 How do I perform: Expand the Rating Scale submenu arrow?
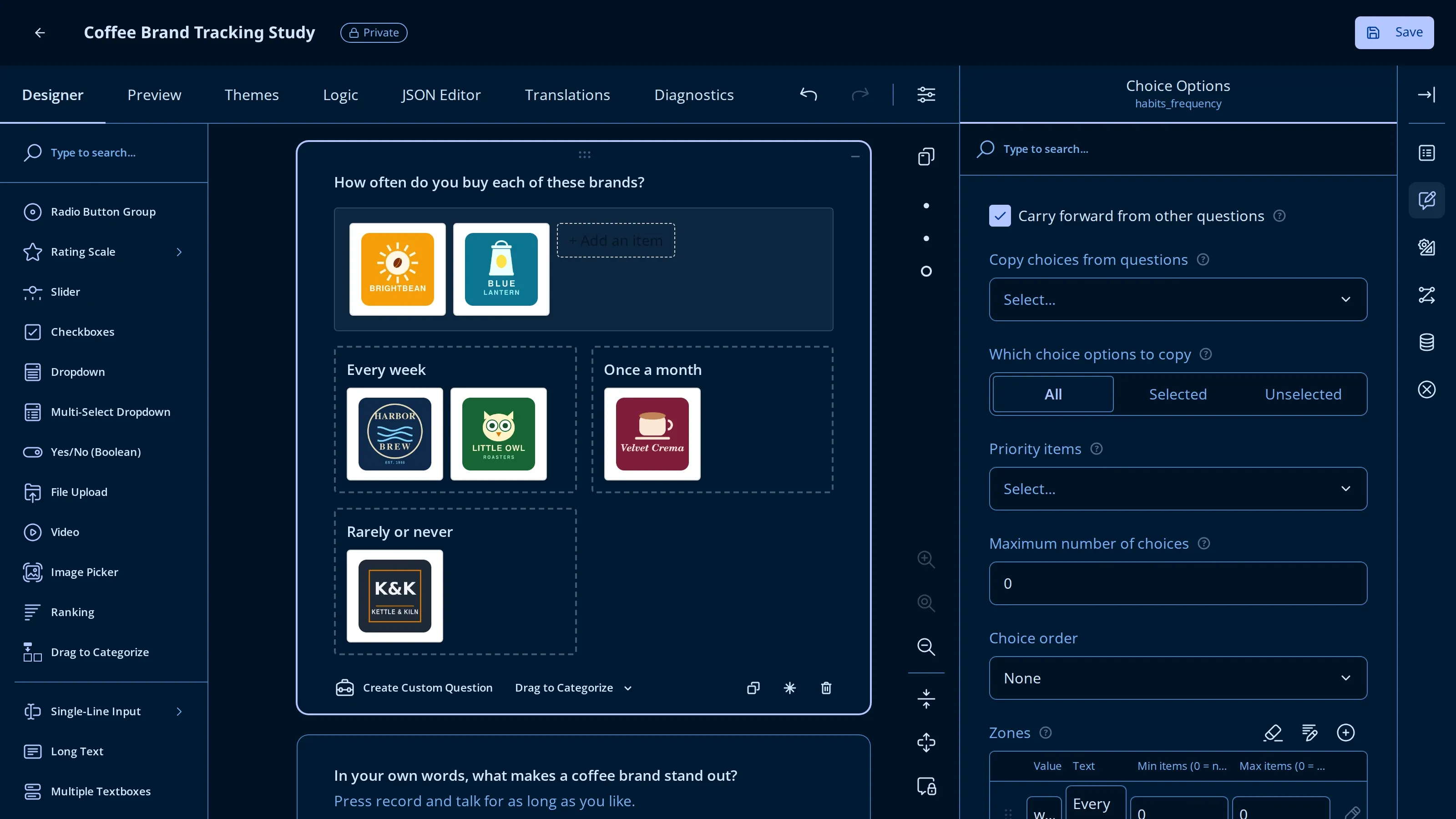[179, 252]
